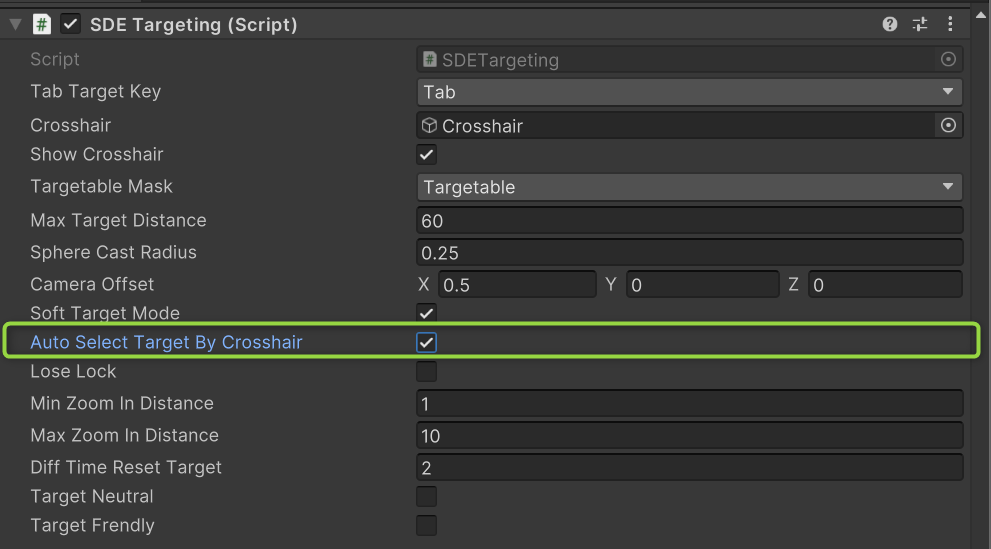This screenshot has width=991, height=549.
Task: Enable the Target Neutral checkbox
Action: (427, 497)
